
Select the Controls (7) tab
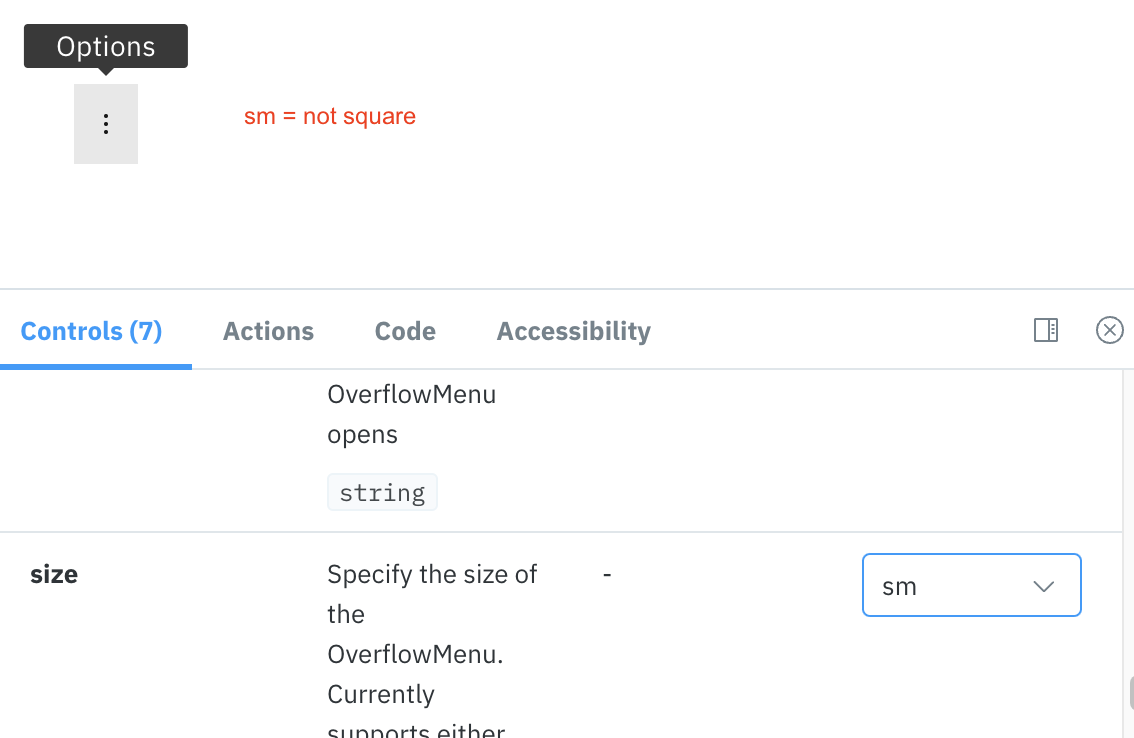click(92, 331)
